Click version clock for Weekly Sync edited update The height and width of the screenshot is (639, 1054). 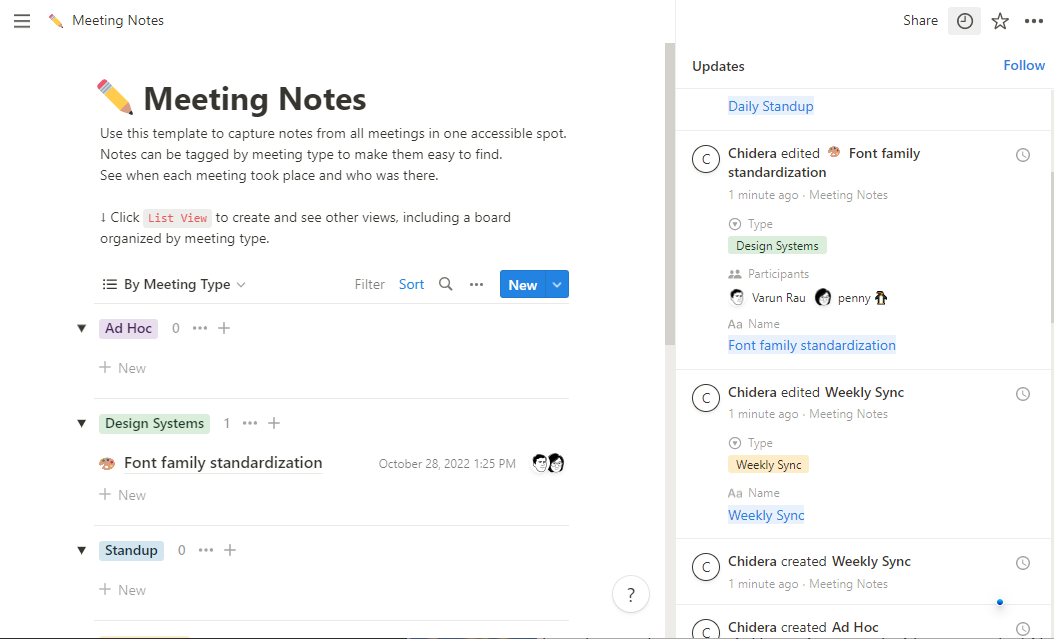pos(1022,394)
